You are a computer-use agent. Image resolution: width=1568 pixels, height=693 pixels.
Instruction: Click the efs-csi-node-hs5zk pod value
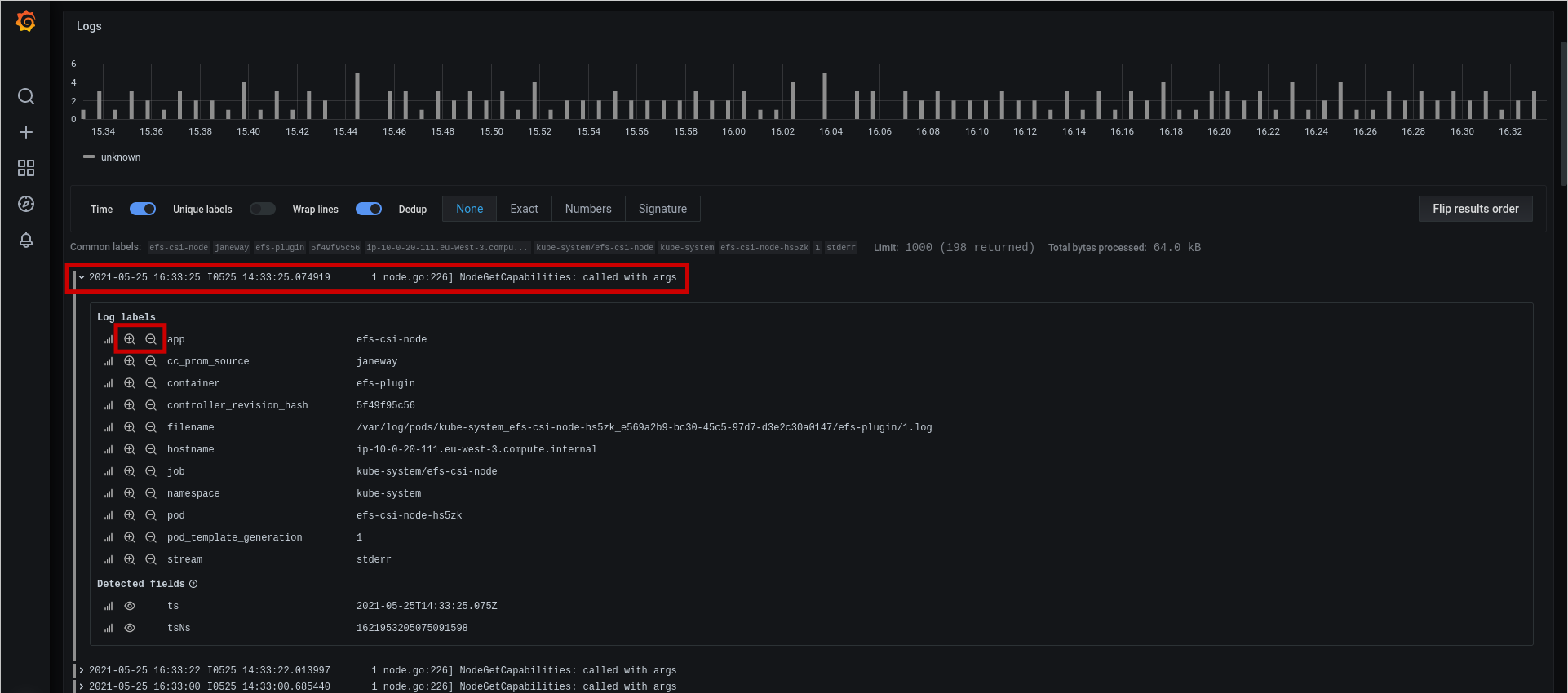tap(409, 515)
